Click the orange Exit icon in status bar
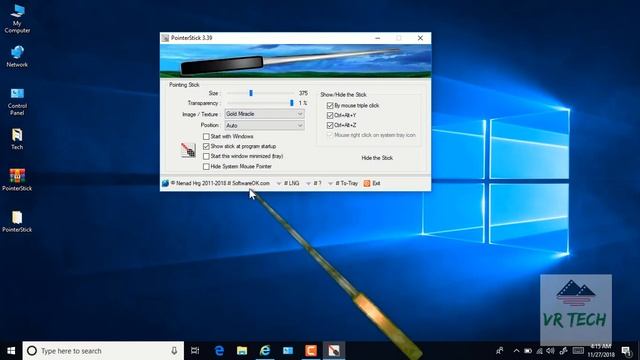The image size is (640, 360). tap(367, 183)
